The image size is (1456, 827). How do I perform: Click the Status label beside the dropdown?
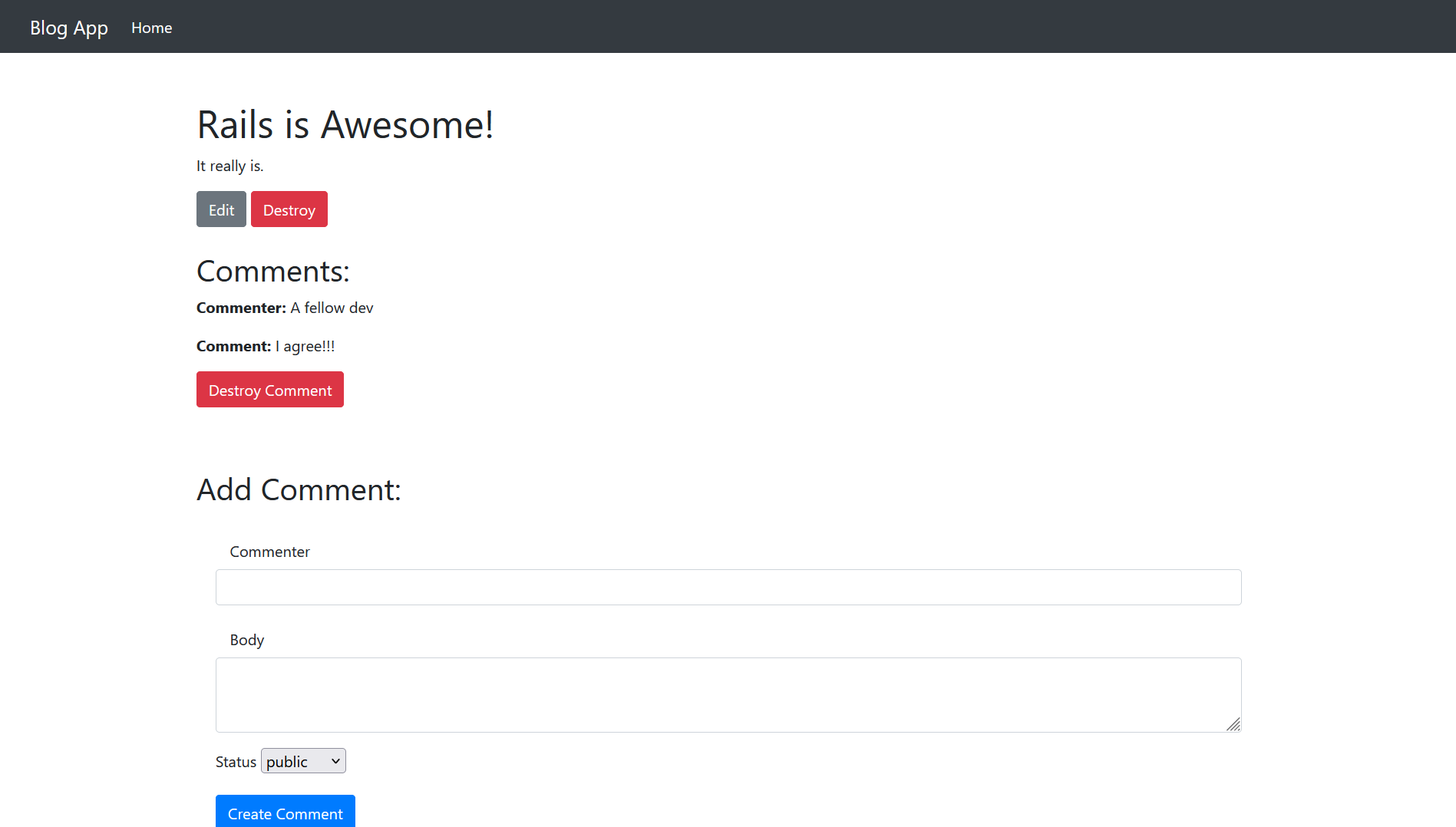pos(236,761)
